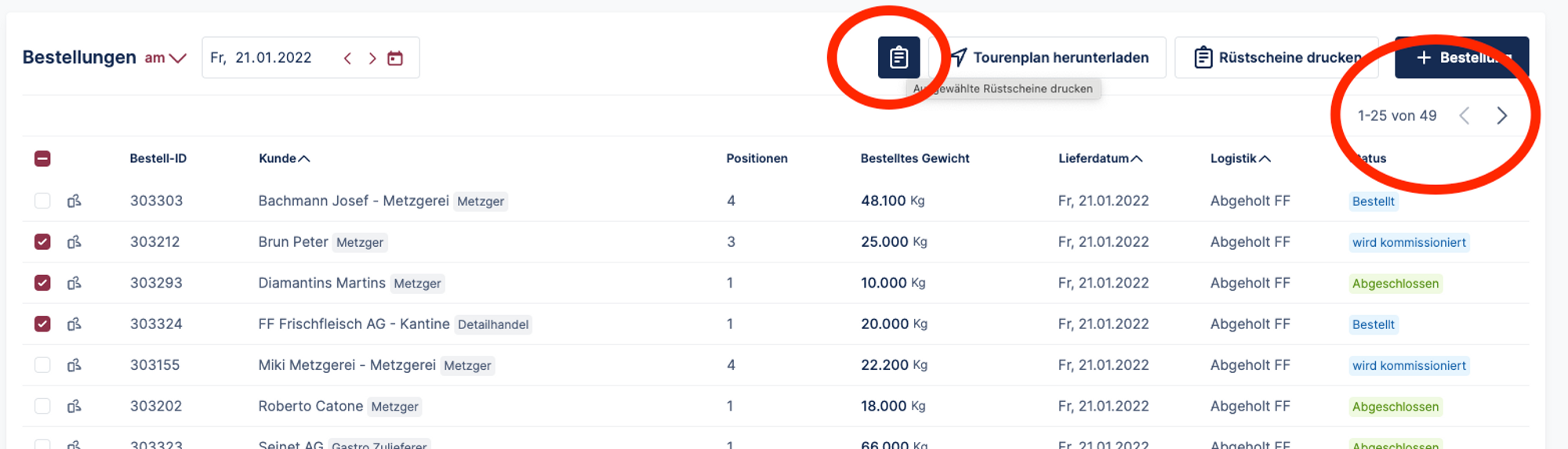Click the row icon for order 303212
1568x449 pixels.
coord(74,242)
